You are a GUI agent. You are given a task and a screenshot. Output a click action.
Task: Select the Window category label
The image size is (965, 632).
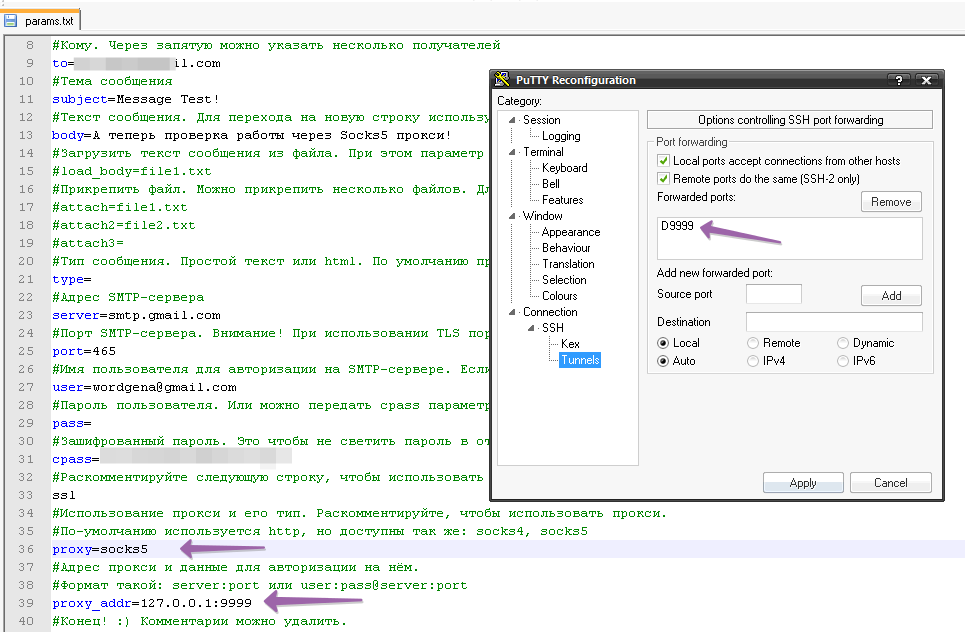pyautogui.click(x=543, y=216)
